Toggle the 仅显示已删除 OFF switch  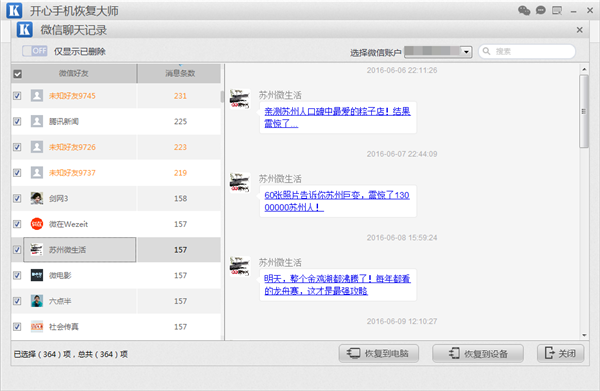coord(34,51)
